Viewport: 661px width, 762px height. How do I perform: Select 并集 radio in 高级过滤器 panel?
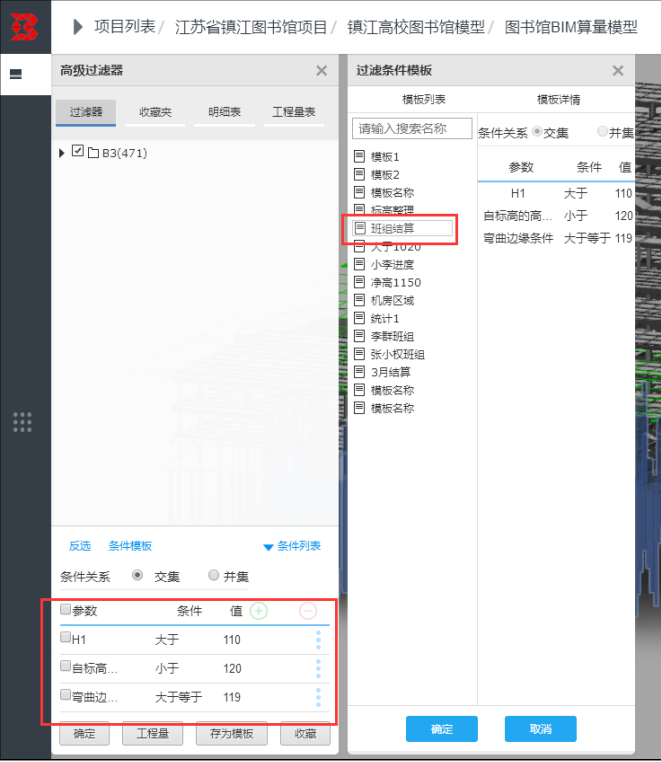(x=213, y=575)
